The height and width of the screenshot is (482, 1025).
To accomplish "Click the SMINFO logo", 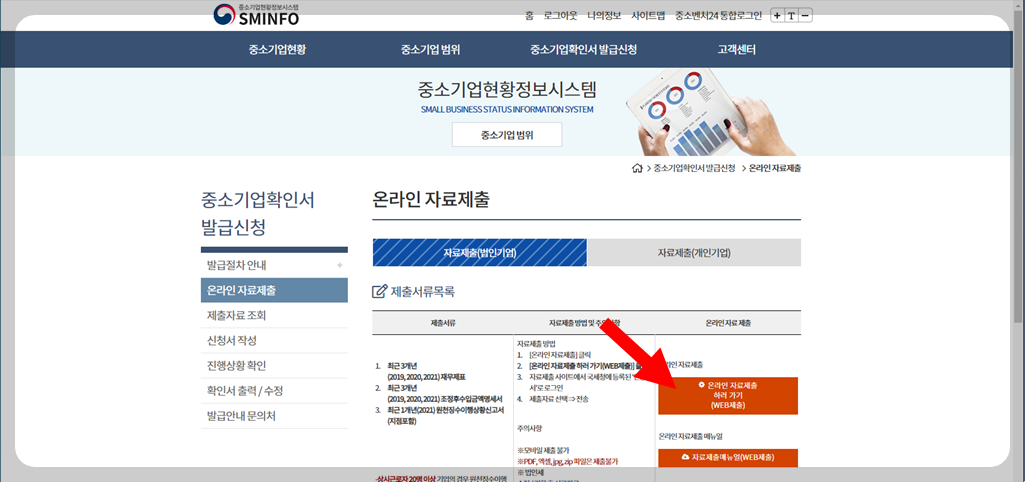I will (x=256, y=15).
